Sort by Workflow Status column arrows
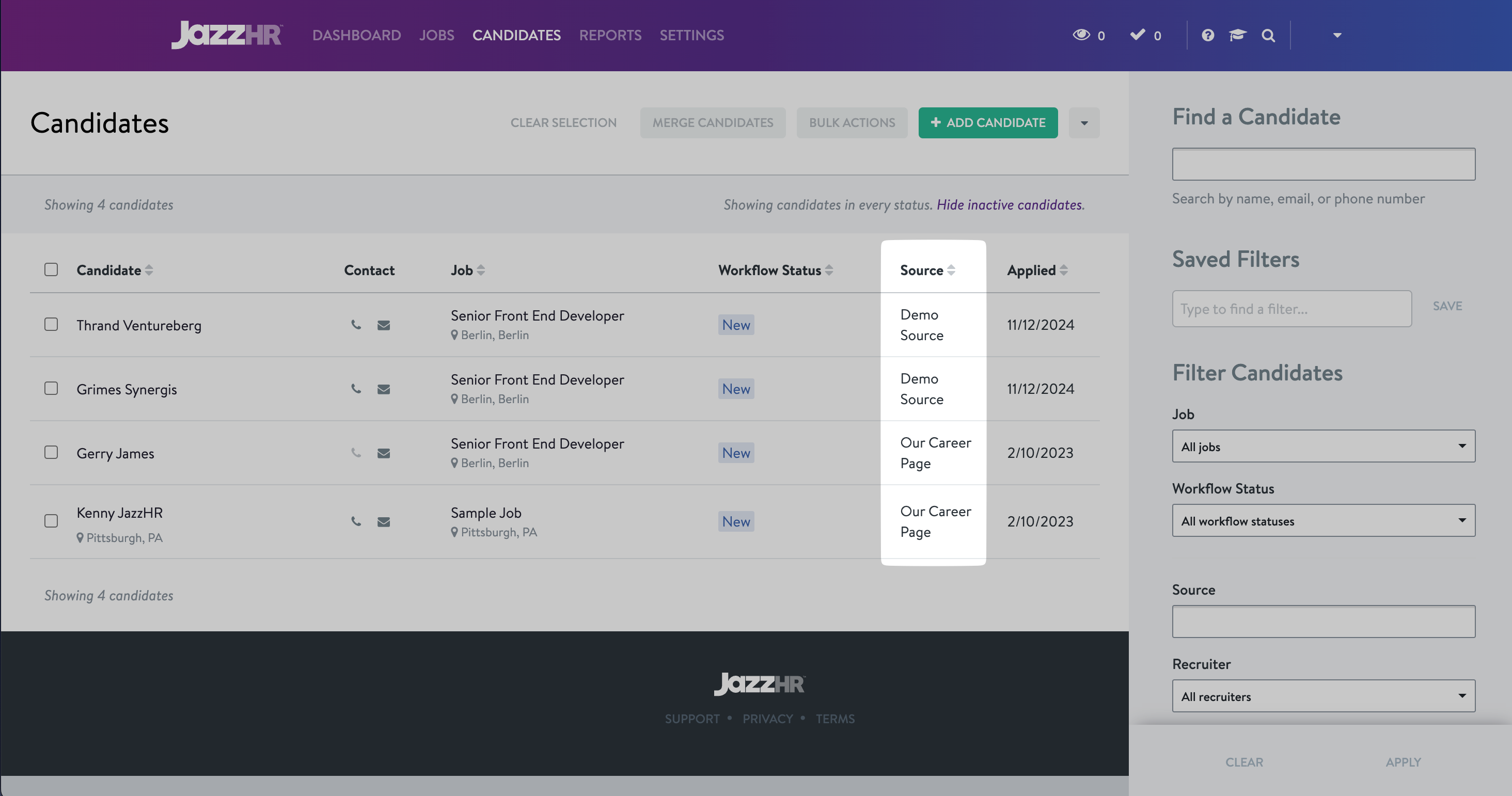The height and width of the screenshot is (796, 1512). pos(829,270)
